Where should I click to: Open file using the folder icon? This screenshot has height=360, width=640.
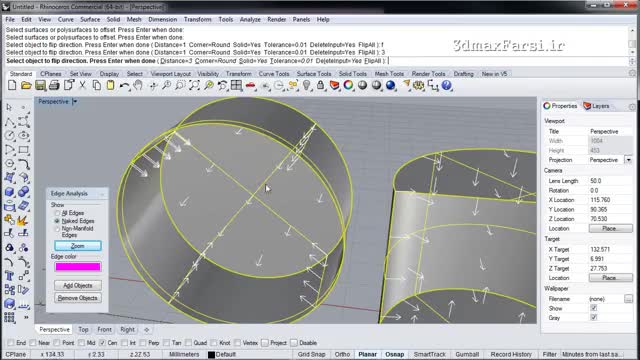pyautogui.click(x=26, y=85)
